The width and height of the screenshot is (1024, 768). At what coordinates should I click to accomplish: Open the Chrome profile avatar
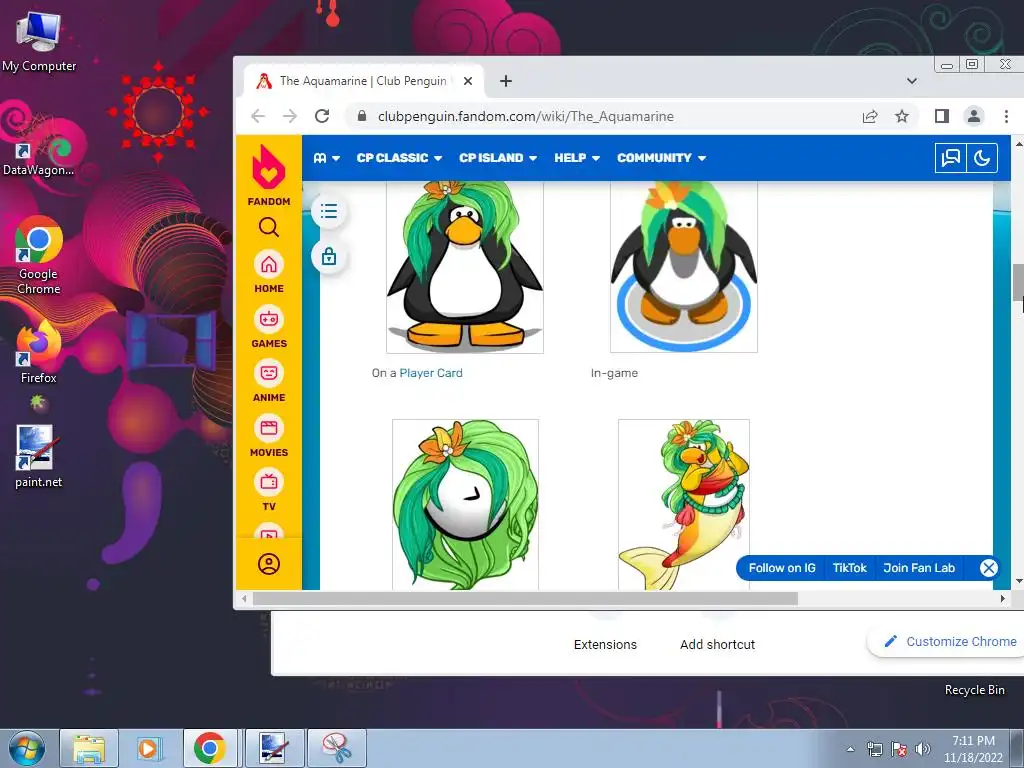974,116
